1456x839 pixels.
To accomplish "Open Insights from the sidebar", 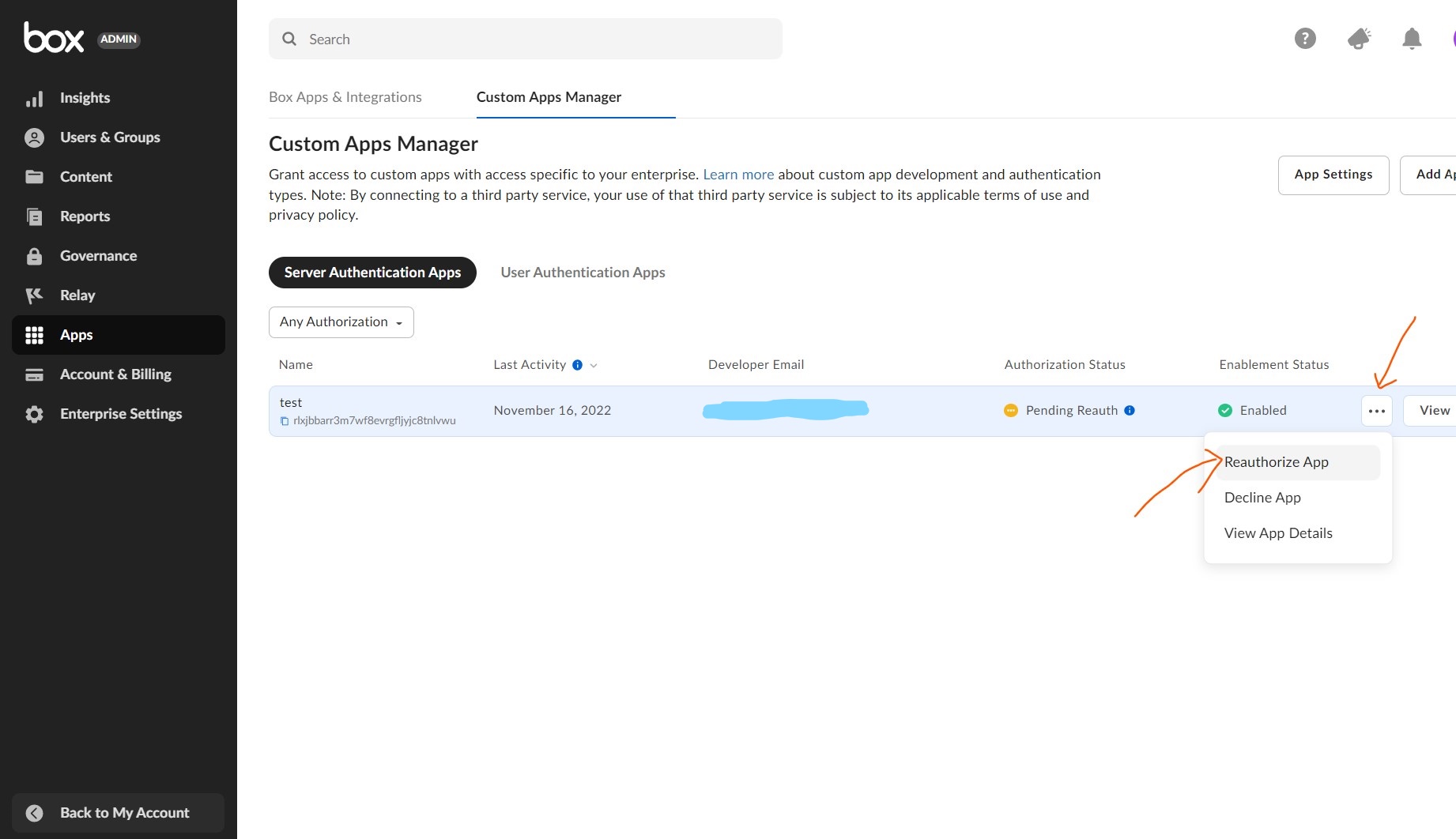I will (x=85, y=98).
